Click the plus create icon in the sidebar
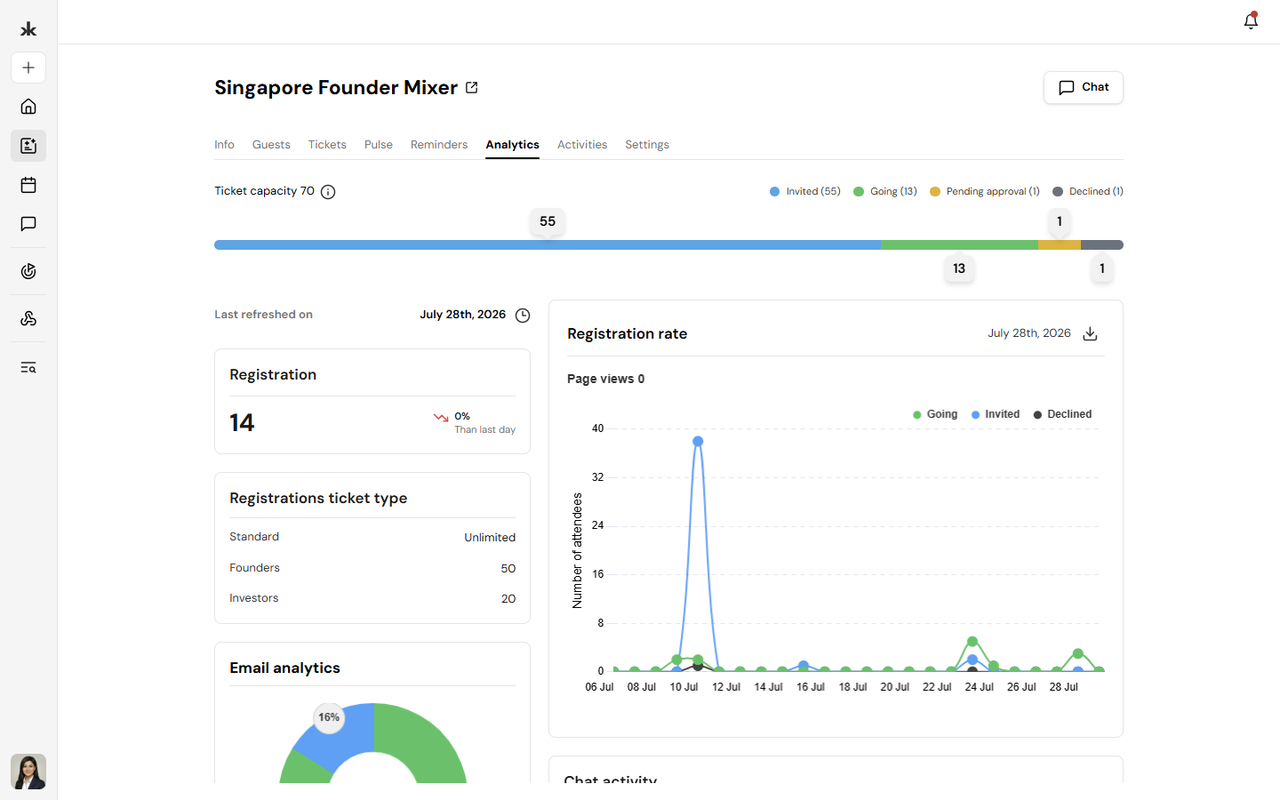Viewport: 1280px width, 800px height. coord(28,68)
